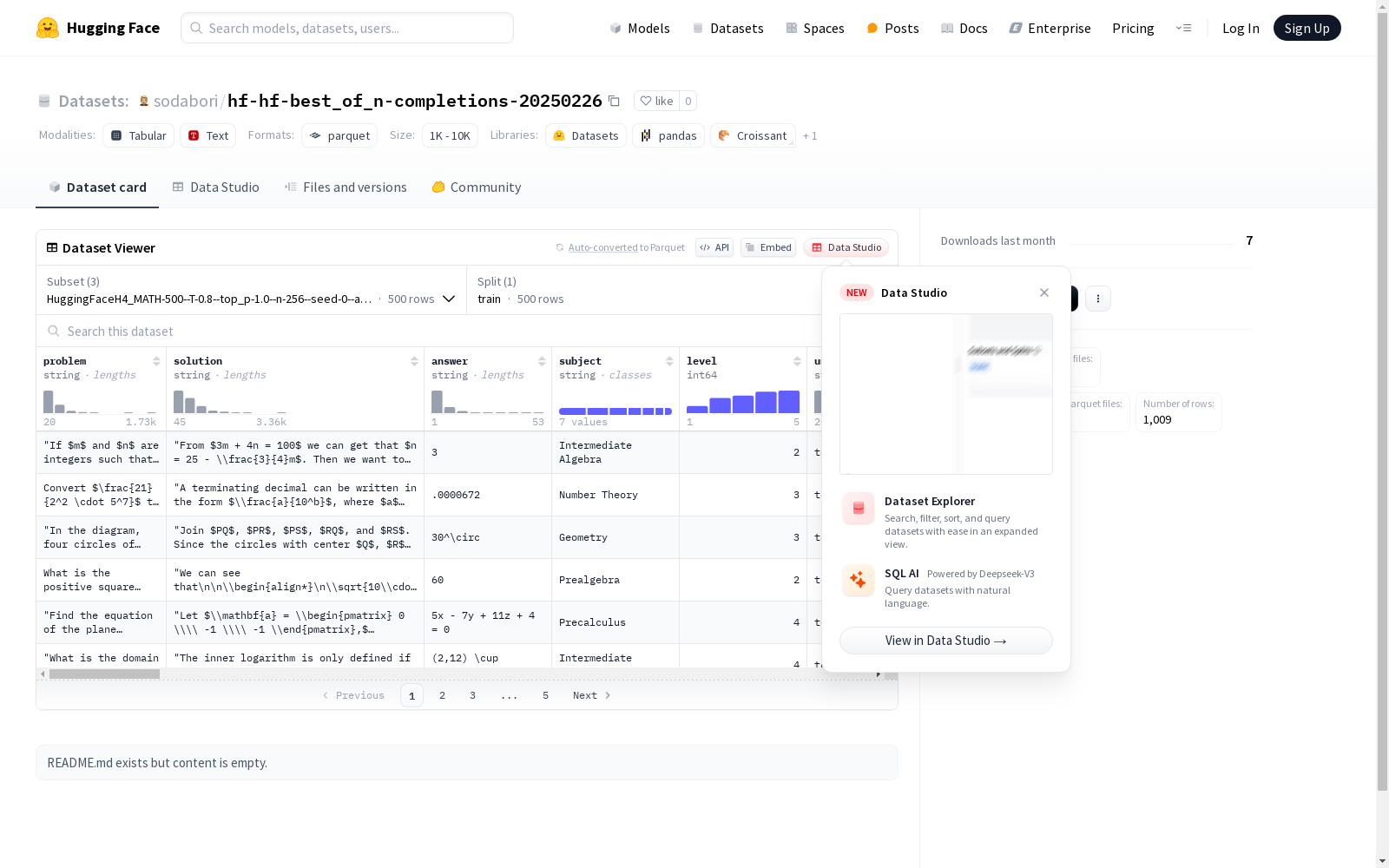The height and width of the screenshot is (868, 1389).
Task: Like this dataset
Action: (x=657, y=101)
